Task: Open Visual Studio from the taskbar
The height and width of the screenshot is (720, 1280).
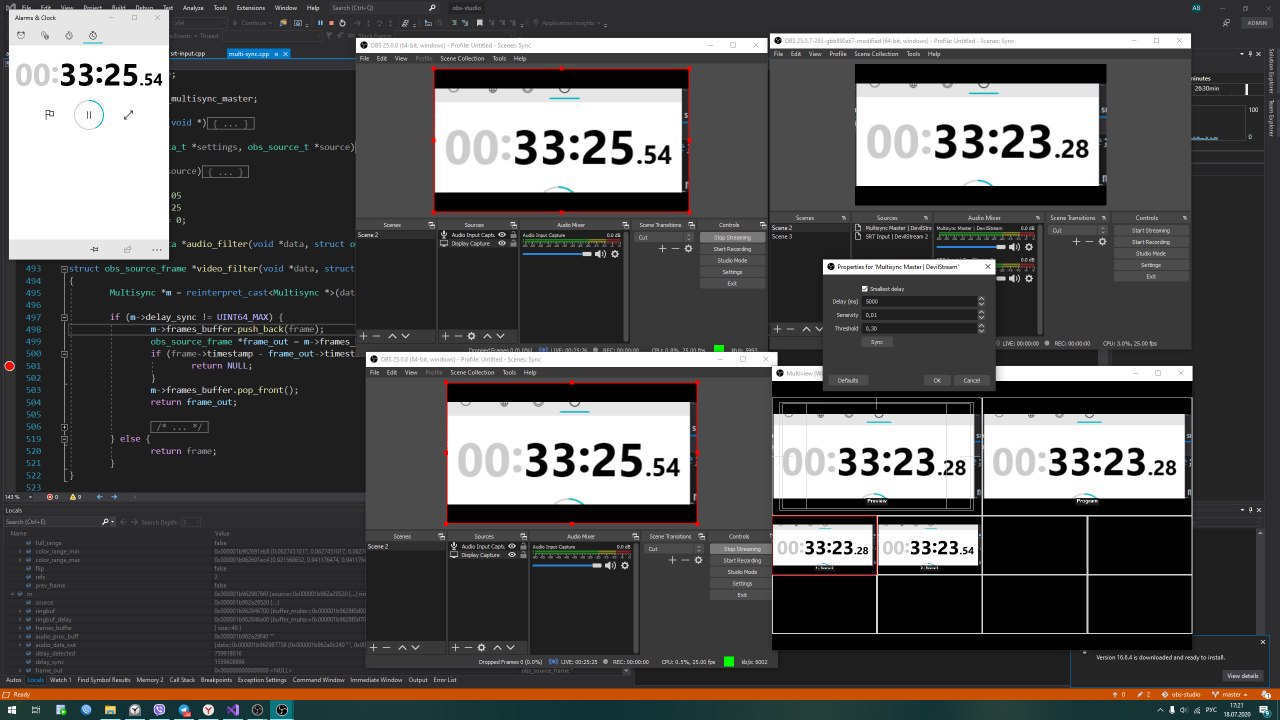Action: [x=232, y=709]
